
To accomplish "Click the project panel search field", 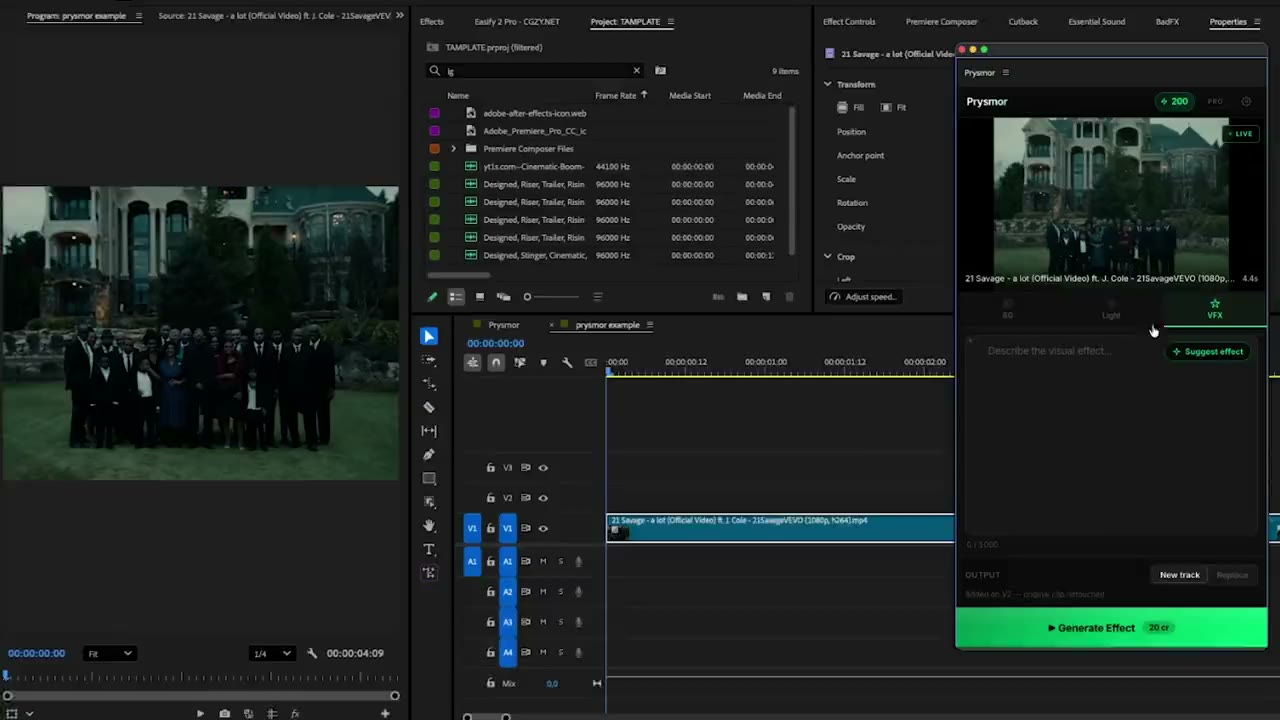I will tap(535, 71).
